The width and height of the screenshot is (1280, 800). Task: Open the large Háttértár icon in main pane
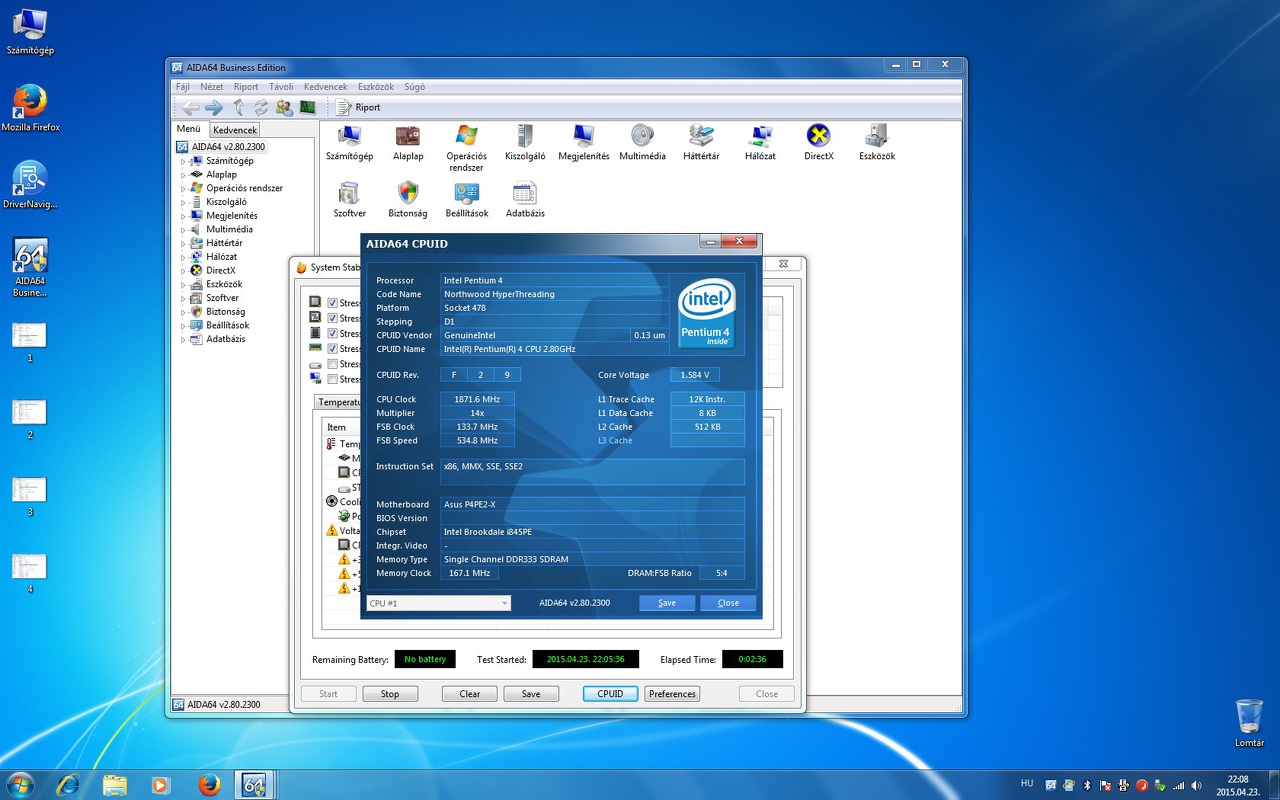701,142
